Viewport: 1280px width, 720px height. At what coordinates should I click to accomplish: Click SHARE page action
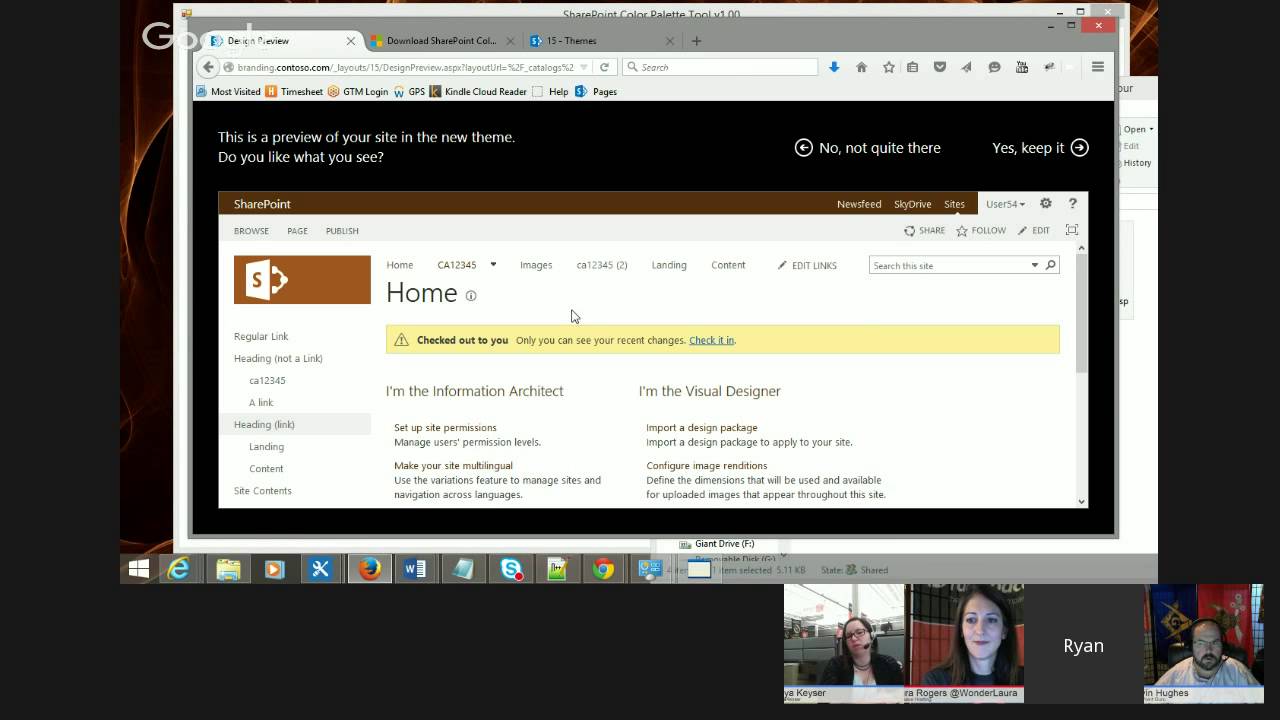coord(925,231)
